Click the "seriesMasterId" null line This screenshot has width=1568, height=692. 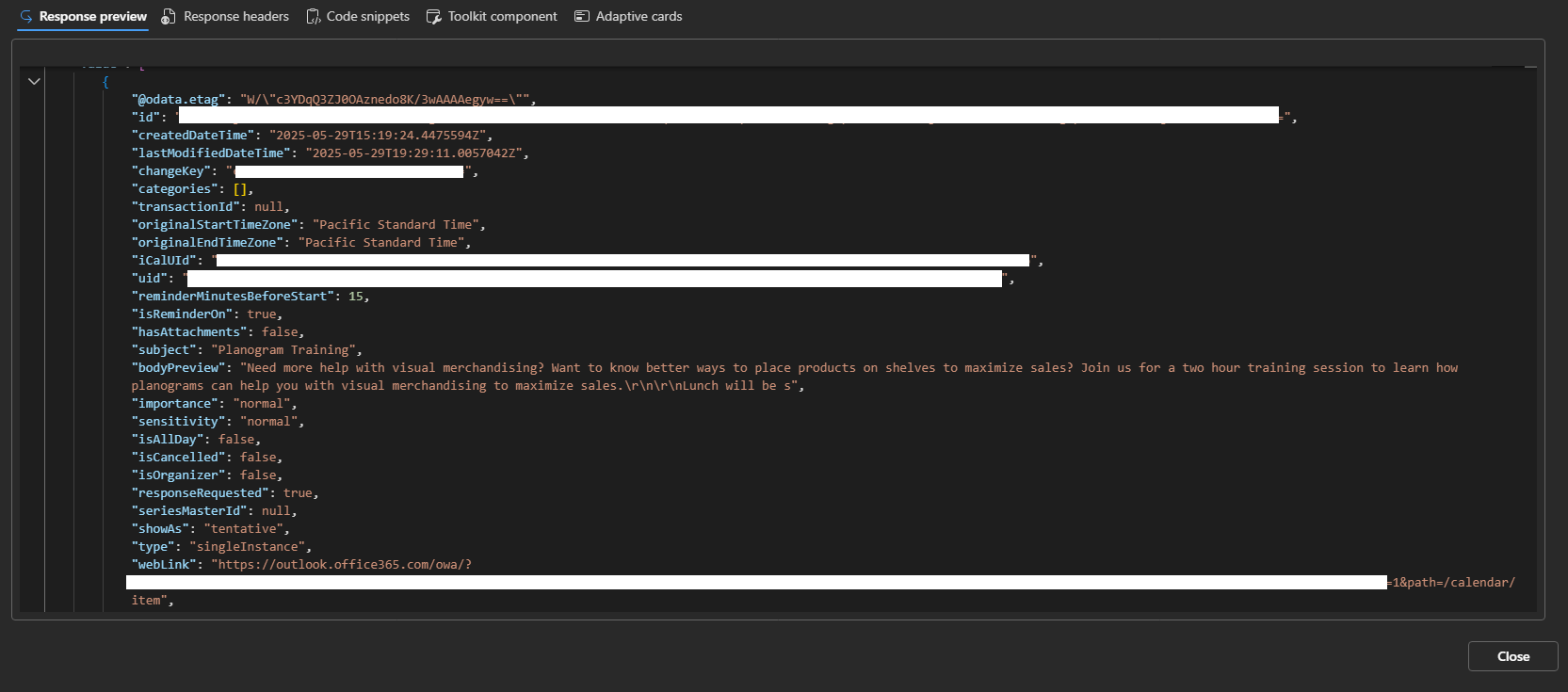(214, 511)
